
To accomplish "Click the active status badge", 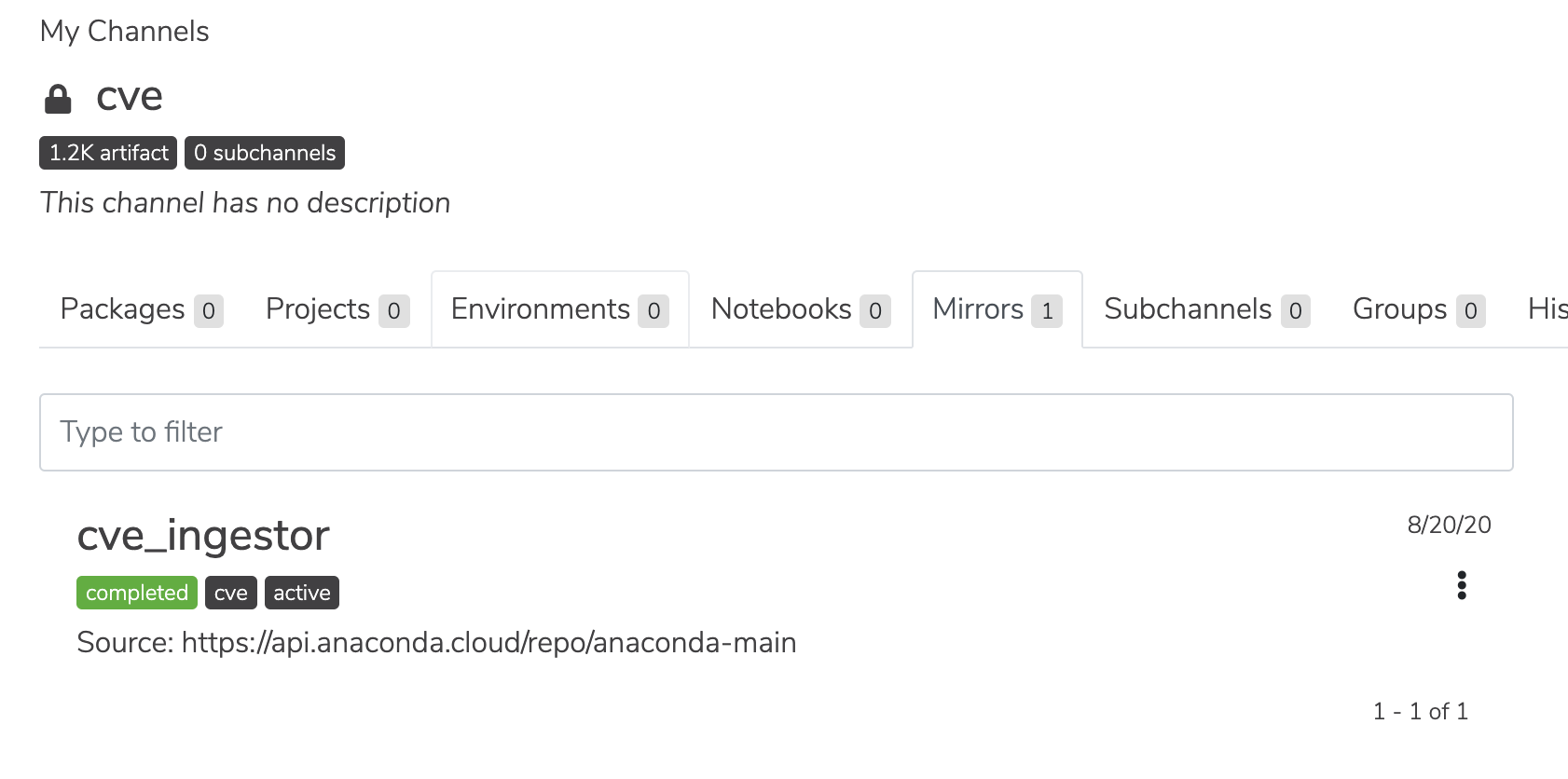I will click(x=302, y=593).
